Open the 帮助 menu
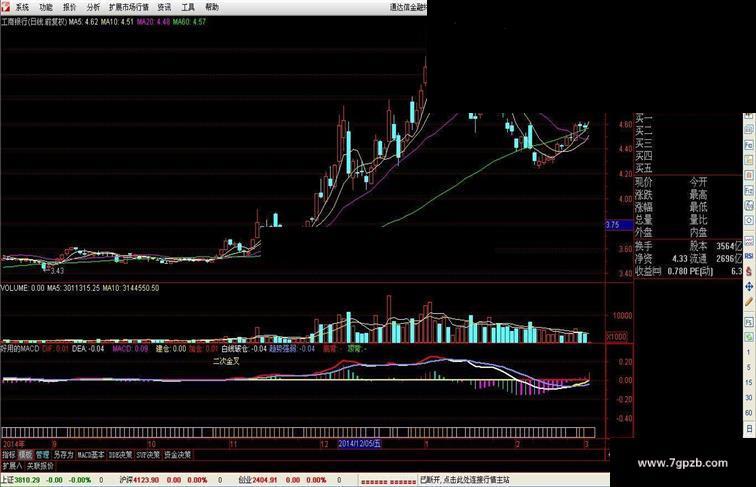 [212, 7]
